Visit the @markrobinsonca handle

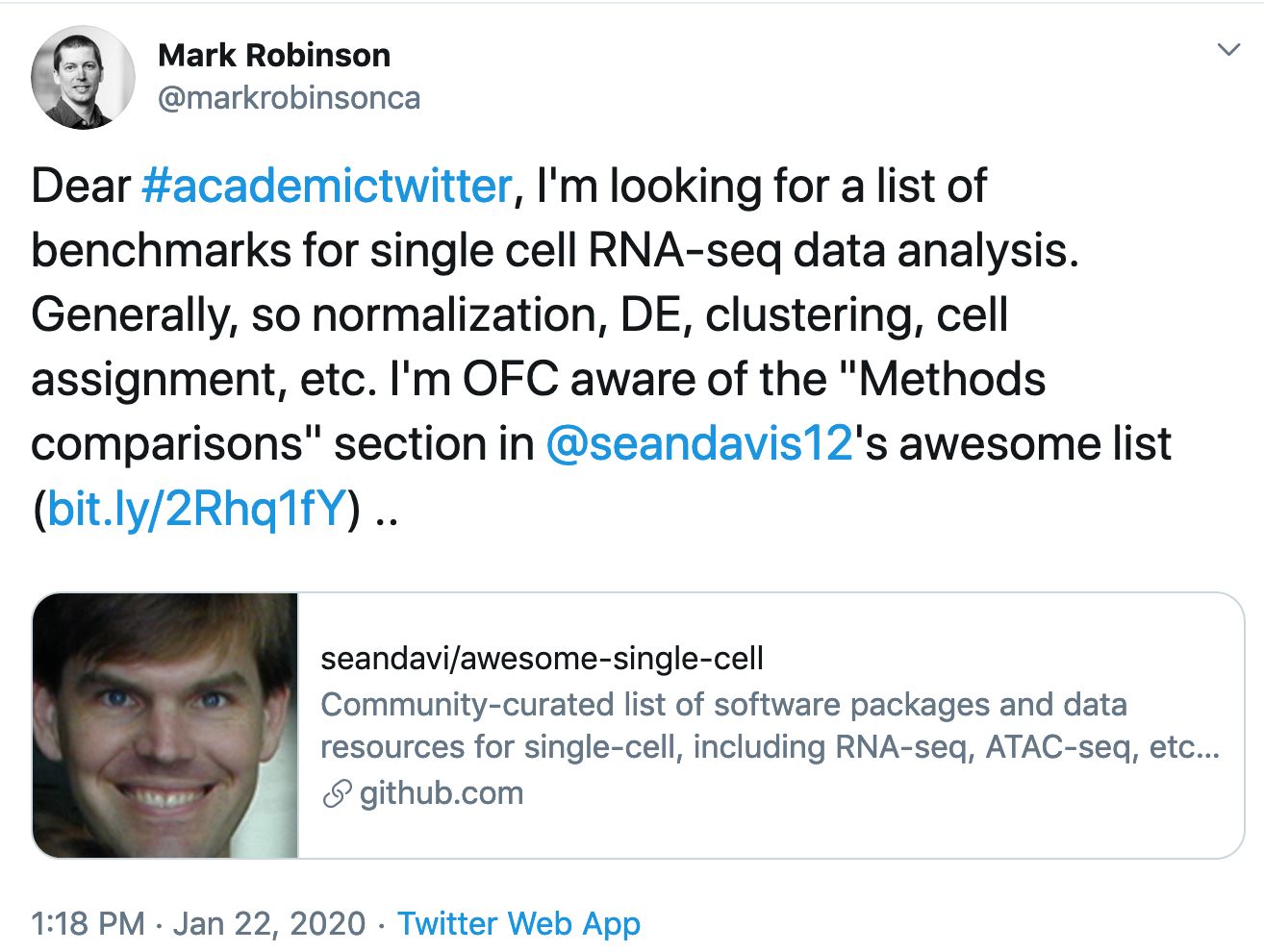tap(289, 98)
